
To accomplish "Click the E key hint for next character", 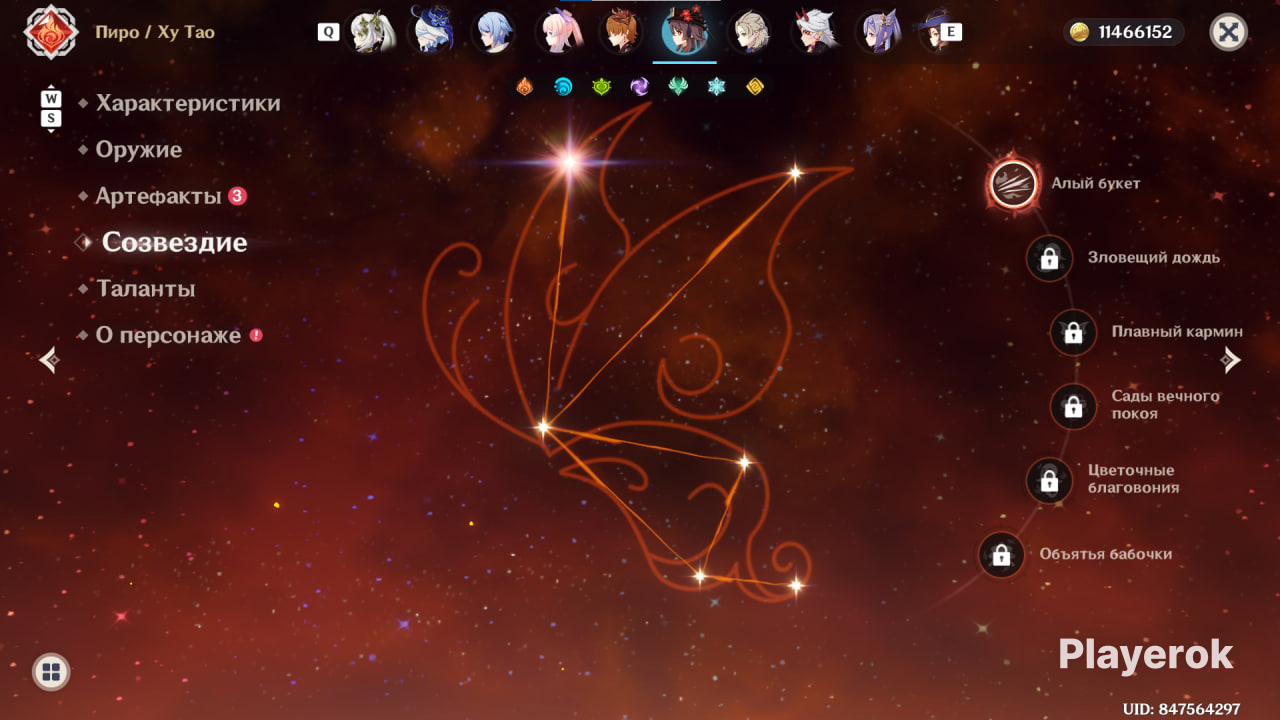I will 951,32.
